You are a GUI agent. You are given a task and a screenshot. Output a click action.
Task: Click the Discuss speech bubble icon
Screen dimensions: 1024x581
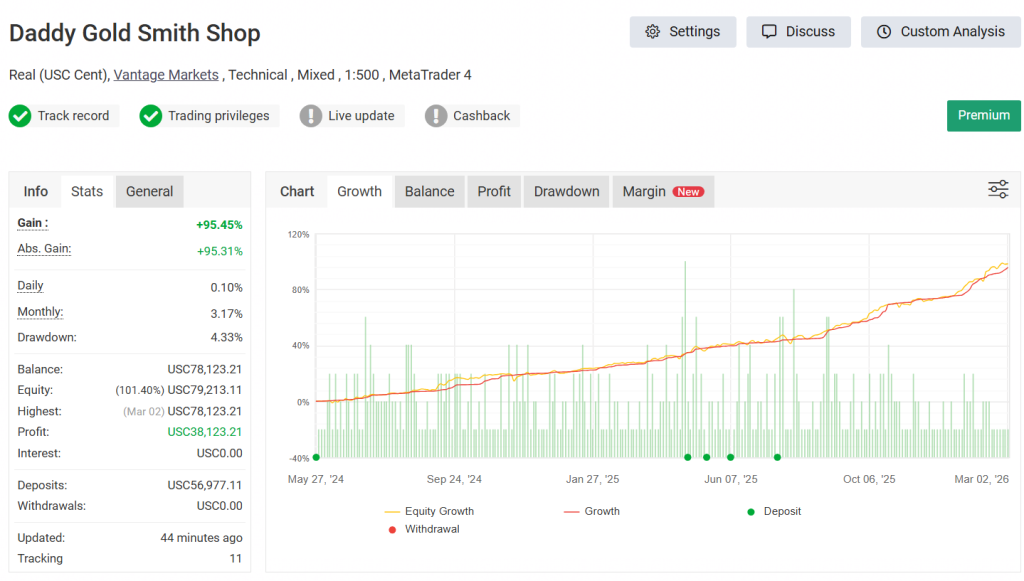[x=769, y=32]
